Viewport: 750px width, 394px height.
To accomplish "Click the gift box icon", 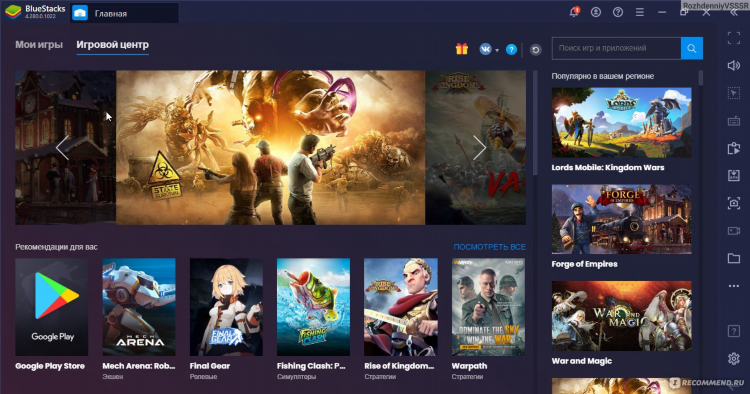I will (462, 49).
